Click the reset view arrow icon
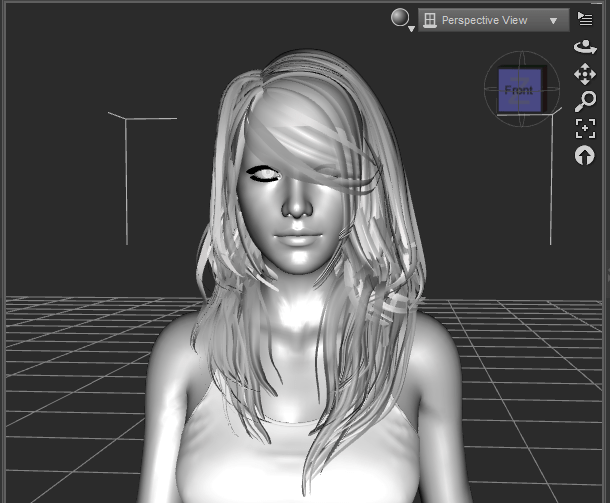Image resolution: width=610 pixels, height=503 pixels. tap(584, 156)
